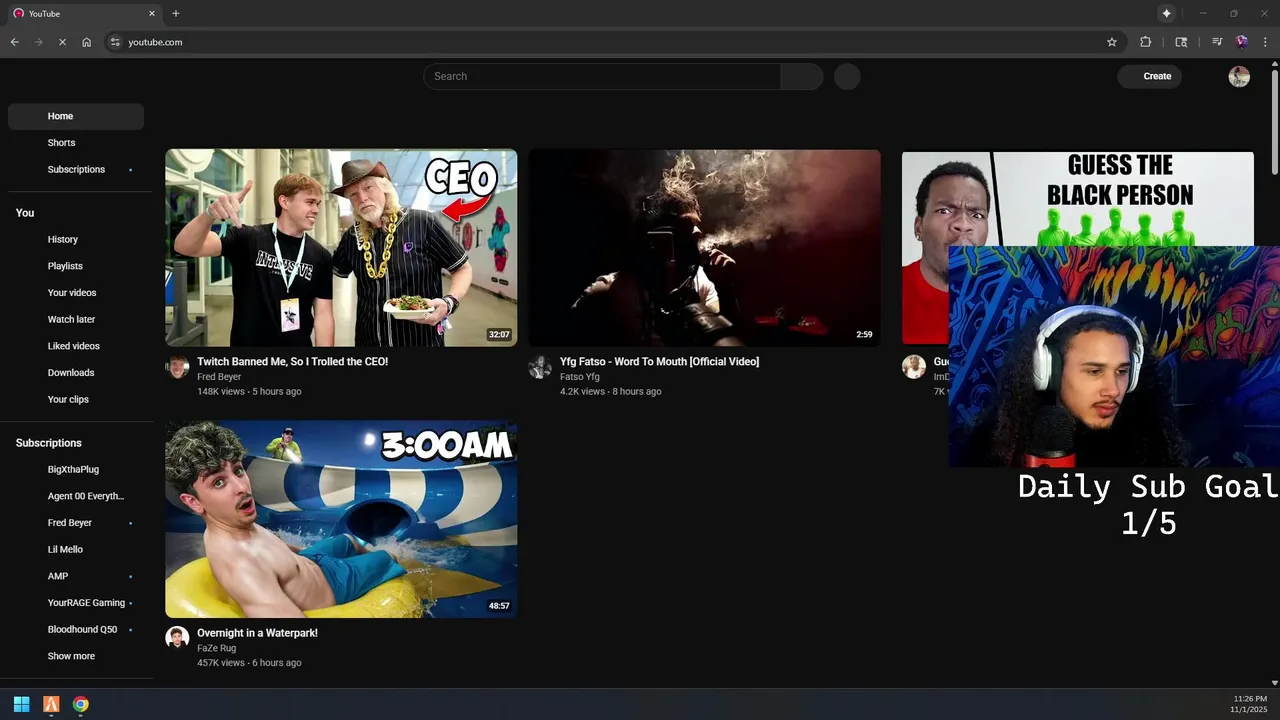The width and height of the screenshot is (1280, 720).
Task: Click the Gemini sparkle icon in title bar
Action: tap(1166, 13)
